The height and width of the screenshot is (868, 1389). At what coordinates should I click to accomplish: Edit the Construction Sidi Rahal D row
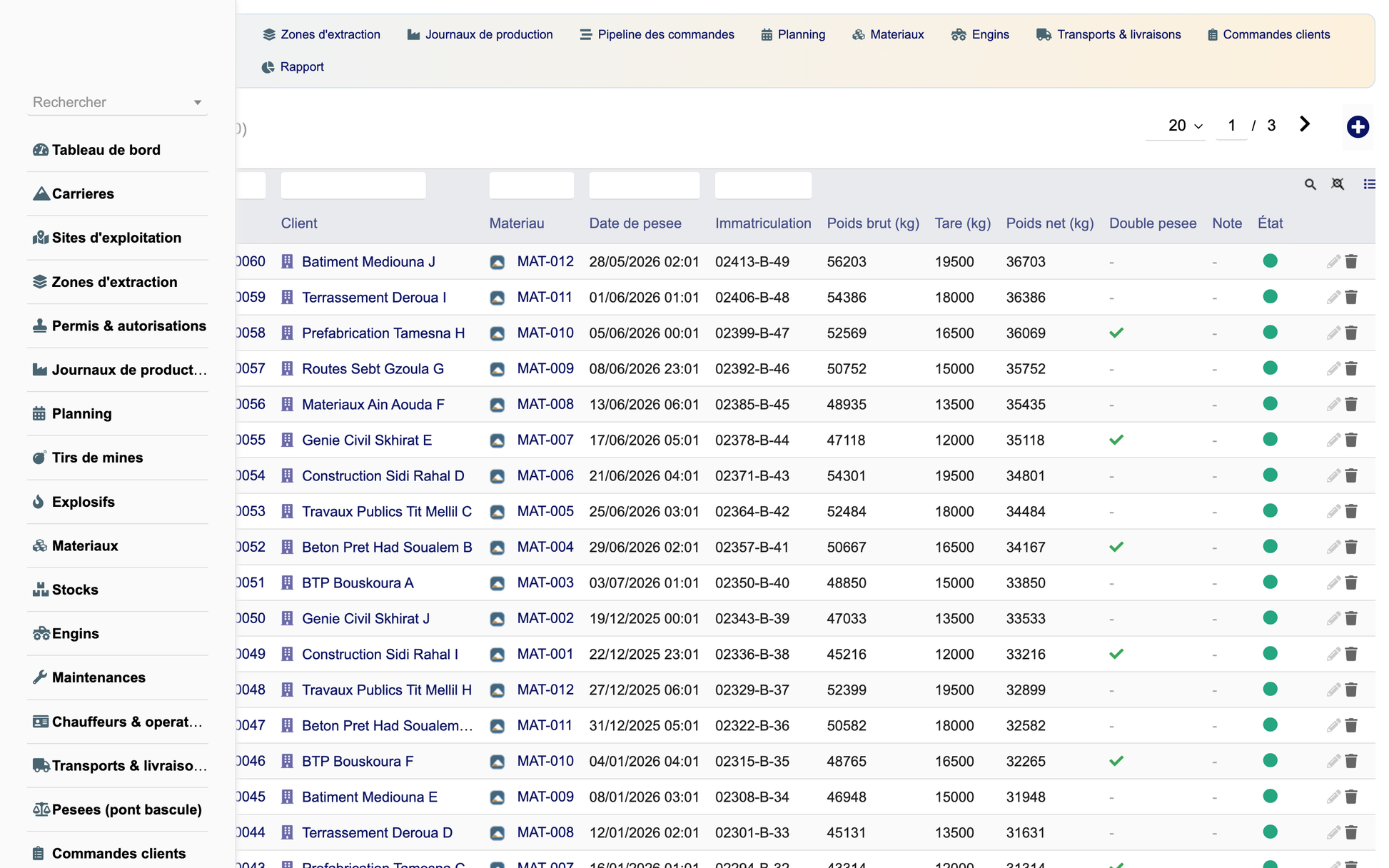(1333, 475)
